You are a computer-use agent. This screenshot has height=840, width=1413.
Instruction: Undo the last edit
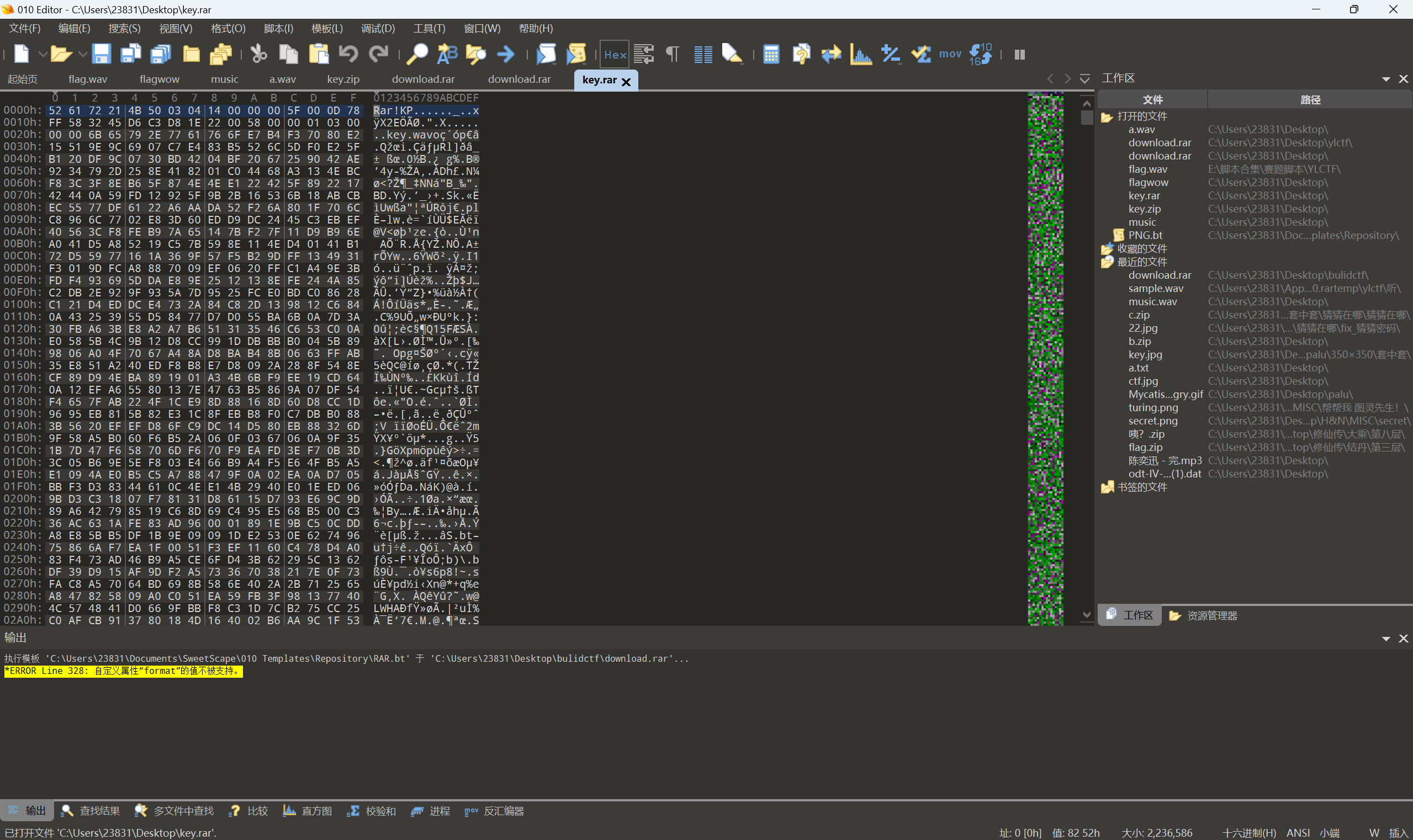[x=348, y=54]
